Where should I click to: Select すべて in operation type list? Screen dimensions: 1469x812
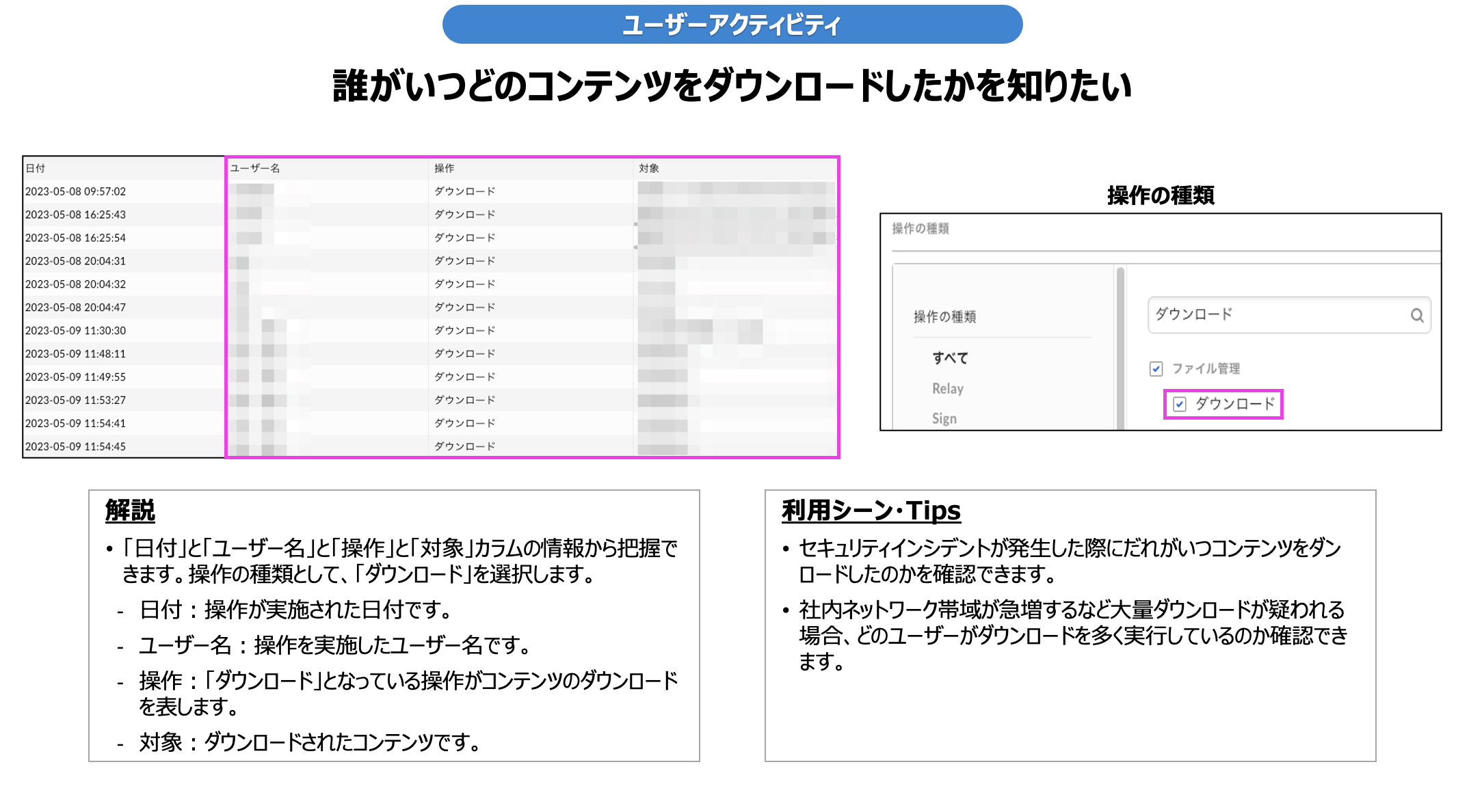tap(950, 357)
